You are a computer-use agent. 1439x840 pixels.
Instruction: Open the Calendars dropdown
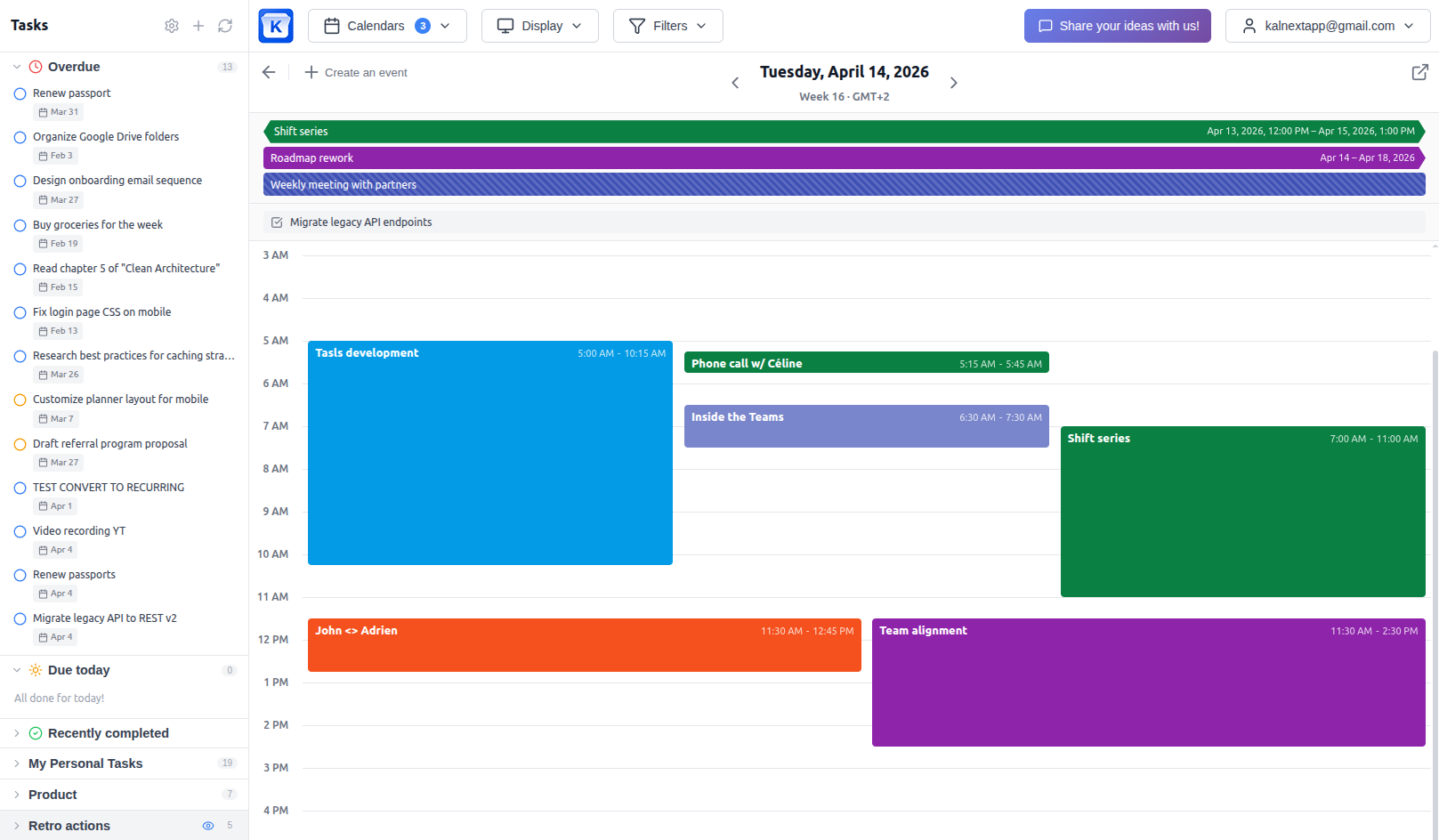pyautogui.click(x=387, y=26)
